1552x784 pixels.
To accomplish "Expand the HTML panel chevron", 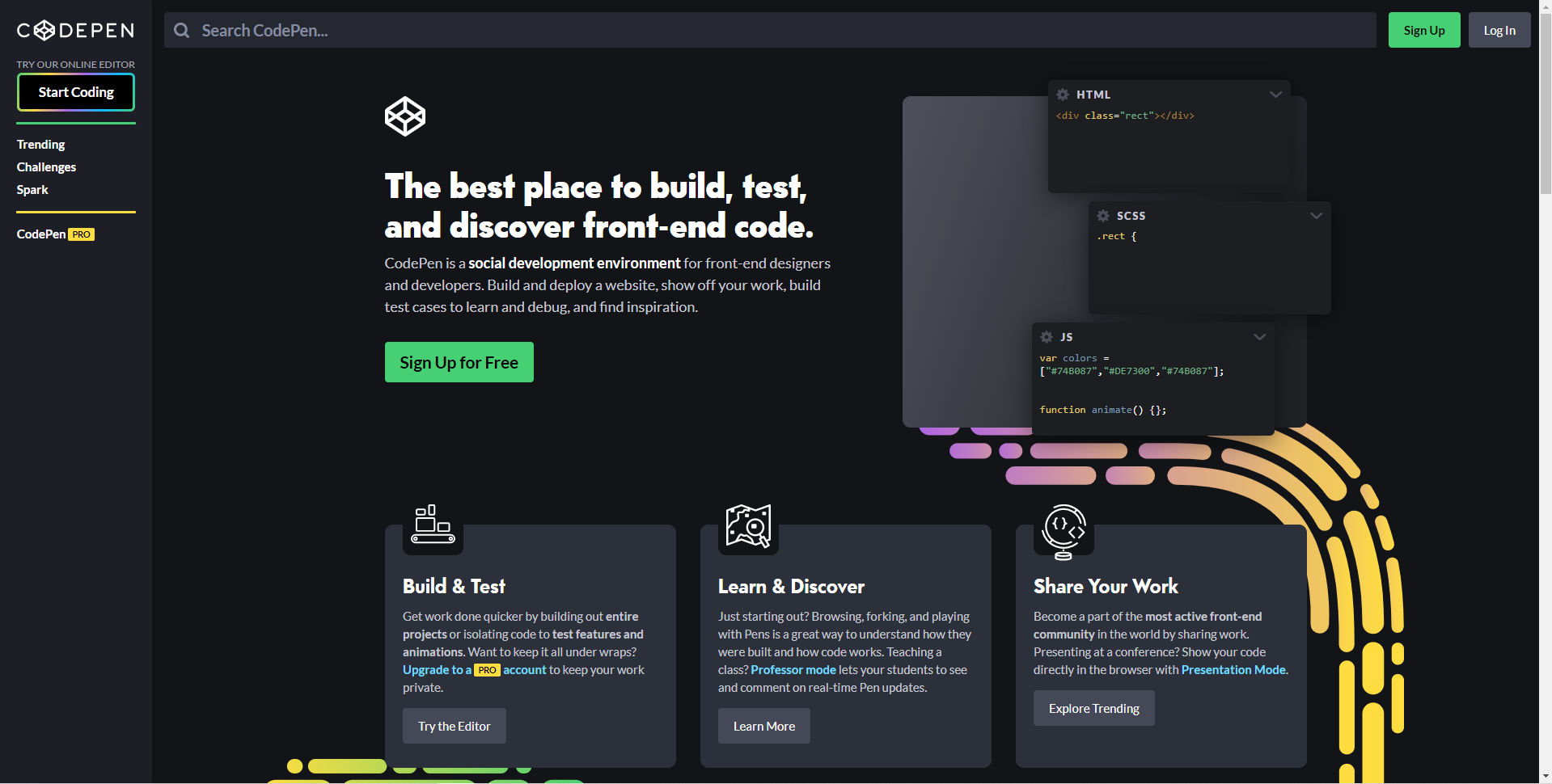I will [x=1275, y=95].
